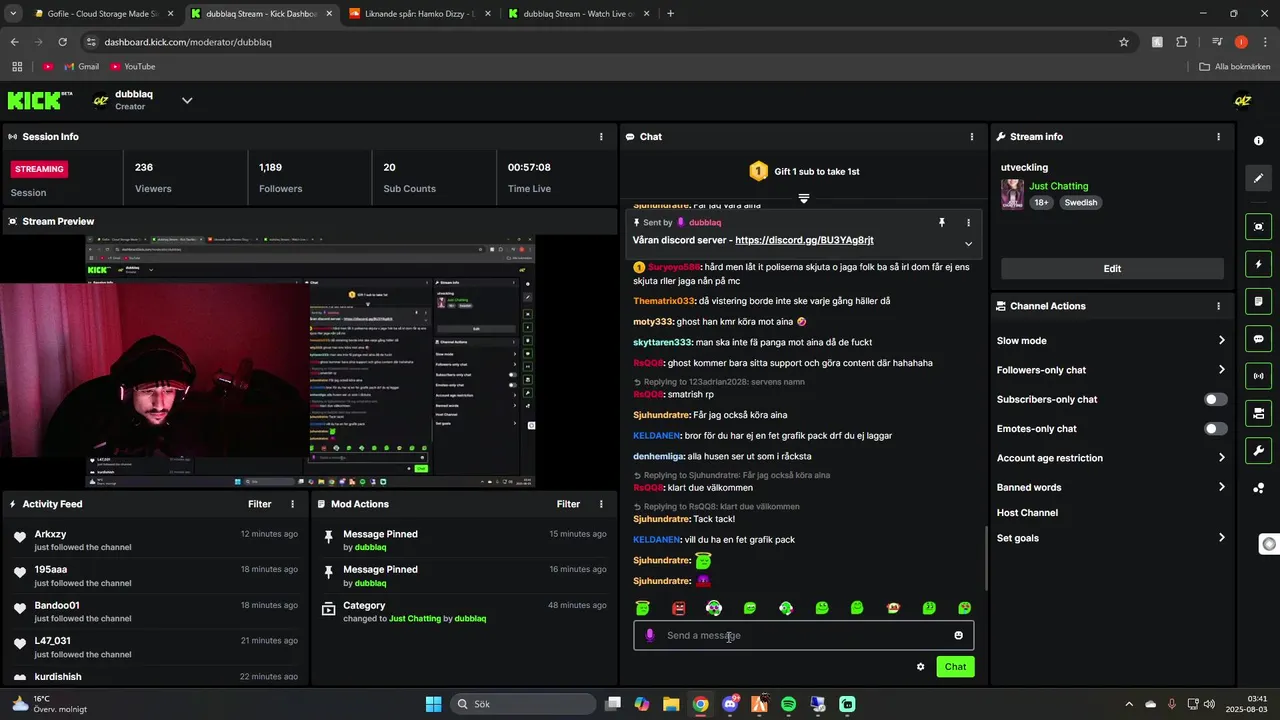Click the Stream Preview video
This screenshot has width=1280, height=720.
(309, 361)
